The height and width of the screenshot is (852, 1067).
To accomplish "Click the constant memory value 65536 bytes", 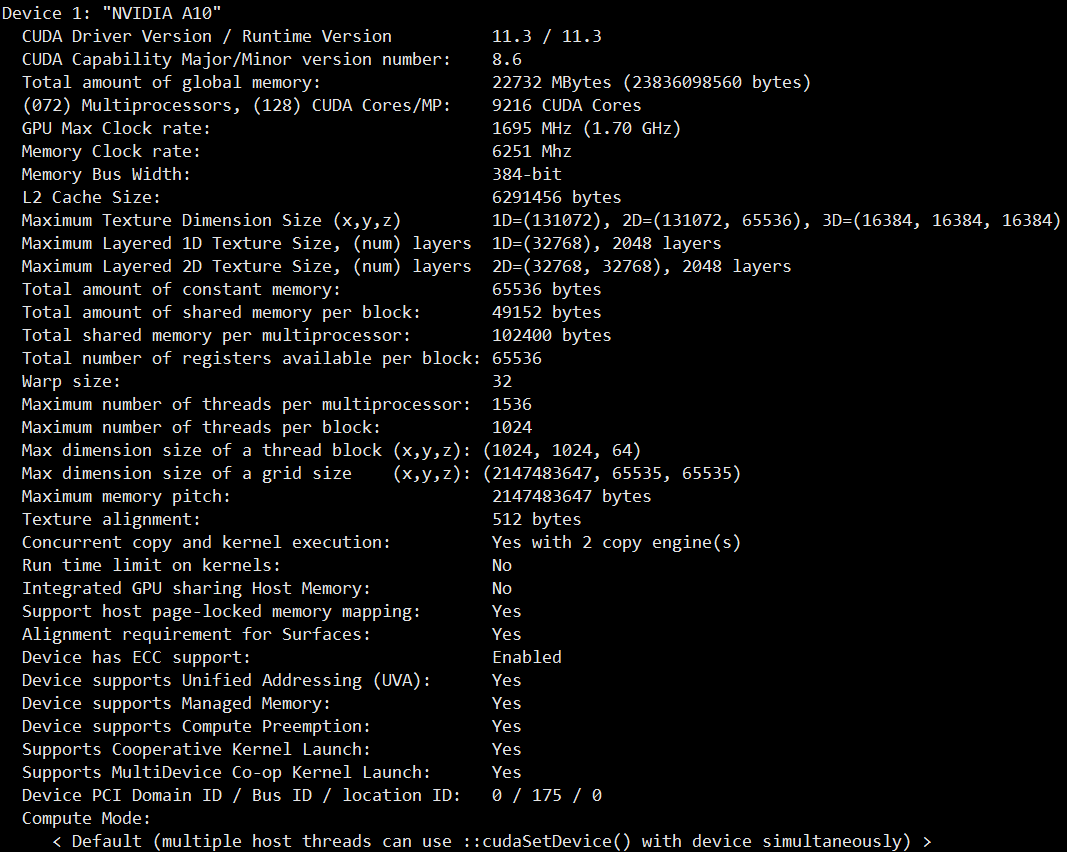I will tap(546, 289).
